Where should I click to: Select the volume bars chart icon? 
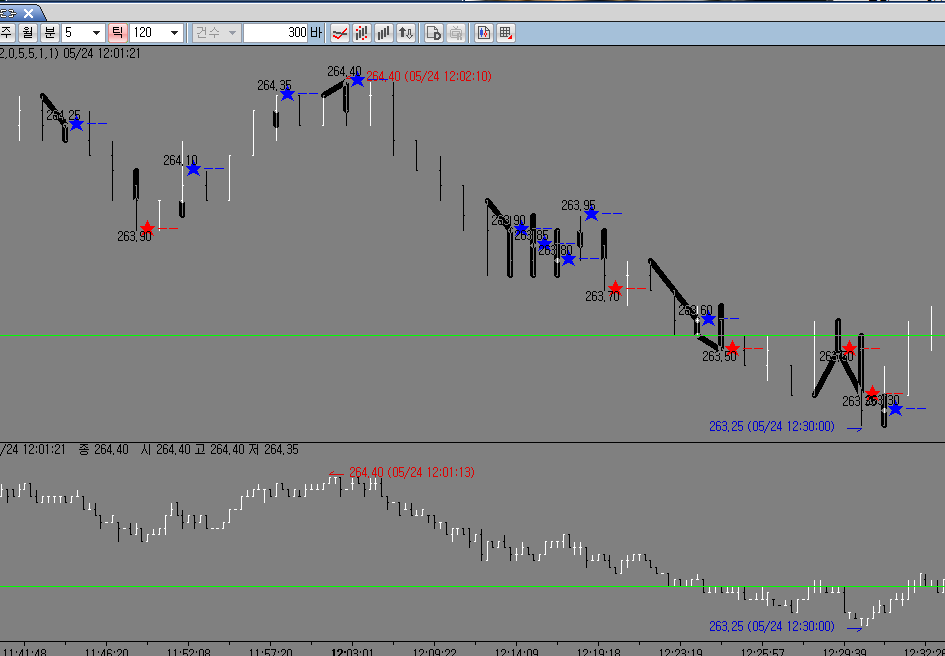click(x=384, y=33)
